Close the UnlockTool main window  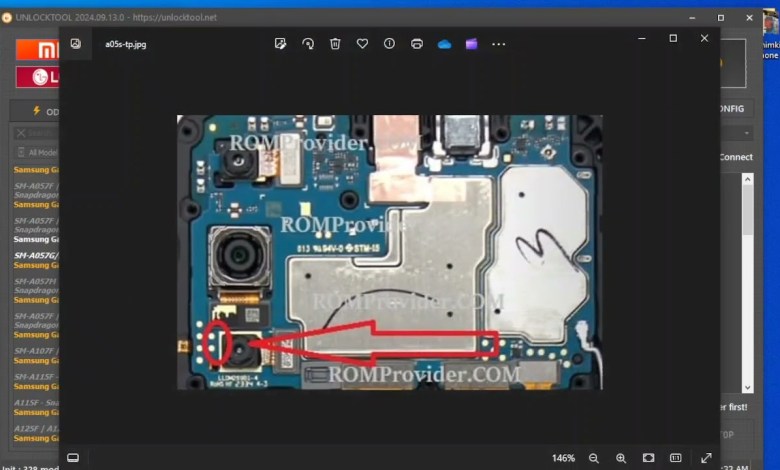pos(749,17)
